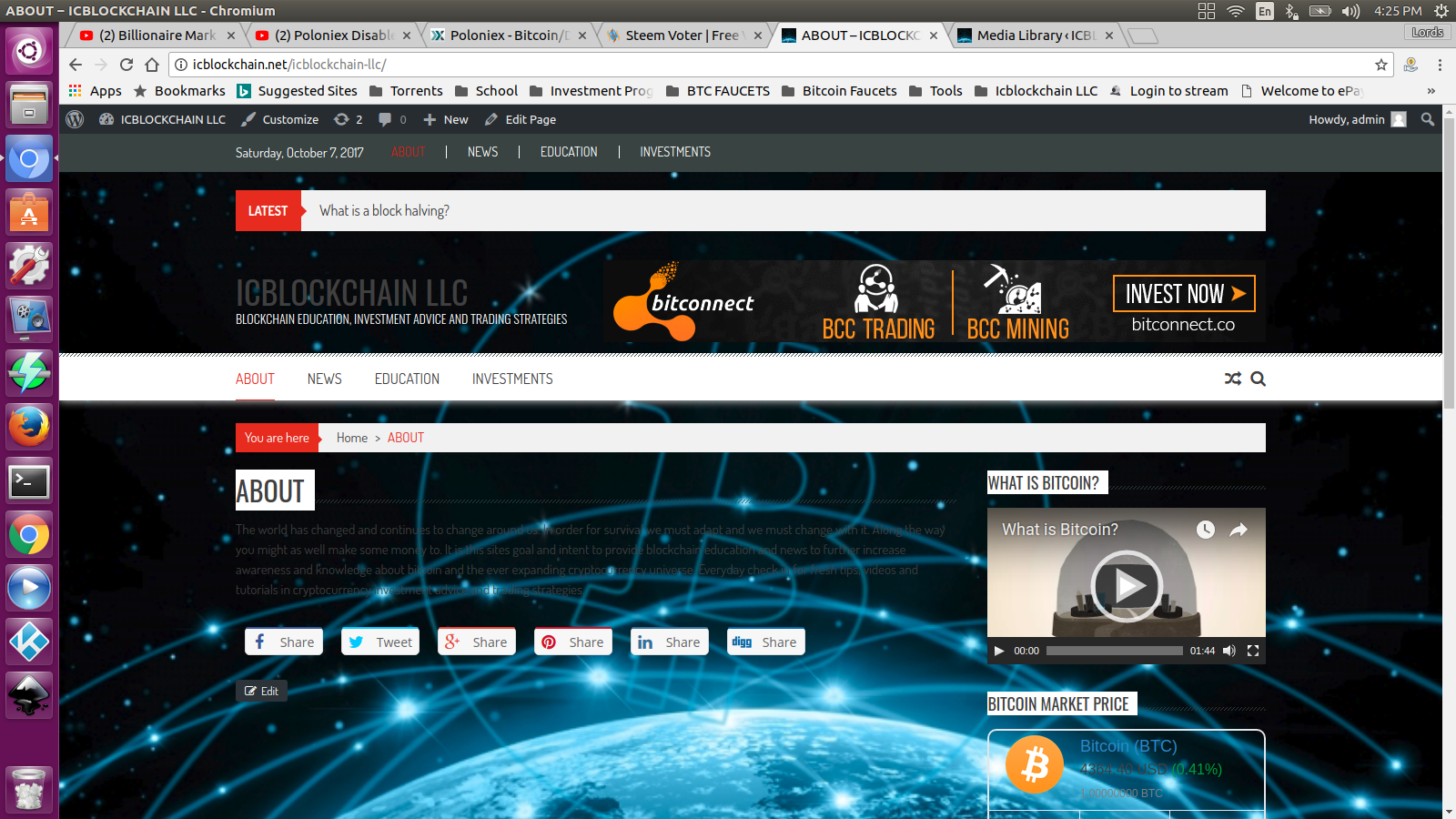Share page on Facebook
This screenshot has width=1456, height=819.
click(x=284, y=642)
